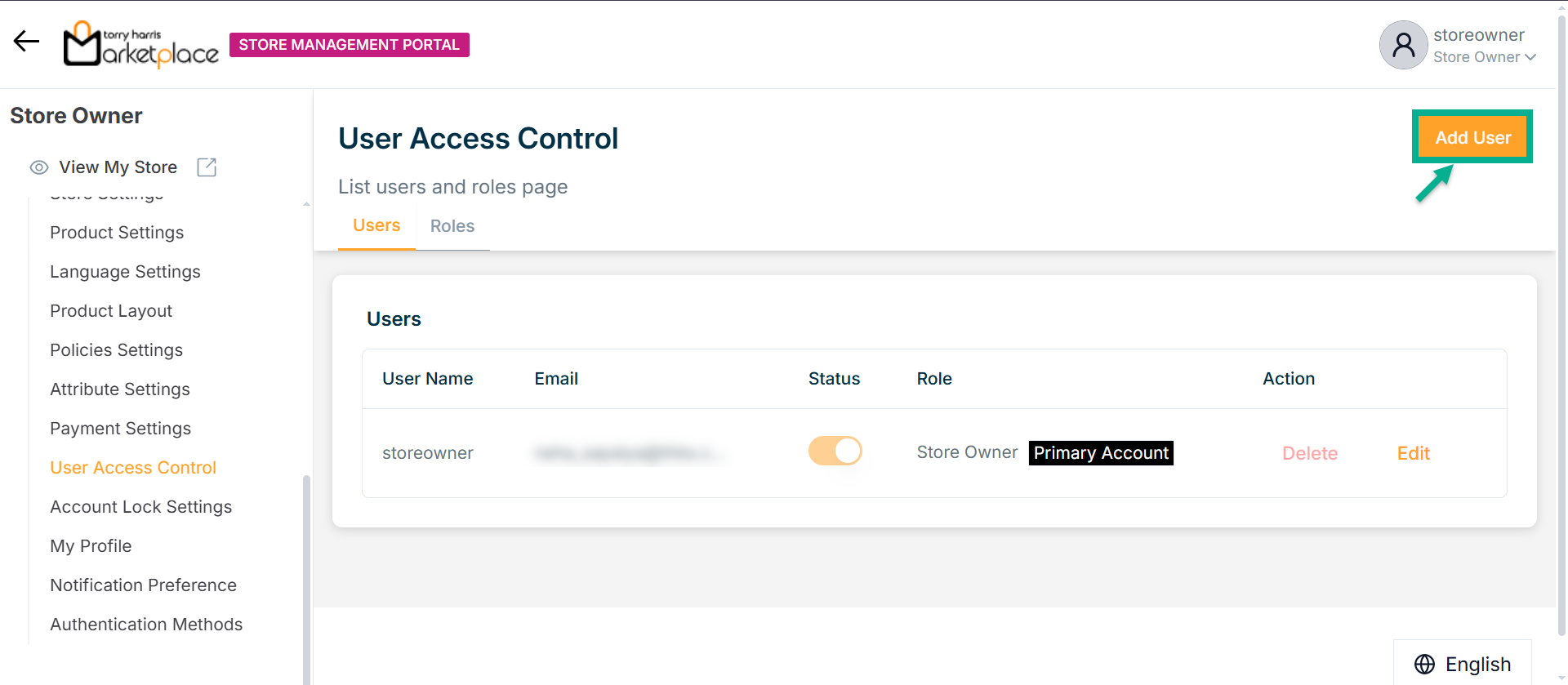The image size is (1568, 685).
Task: Click the eye icon beside View My Store
Action: pos(39,167)
